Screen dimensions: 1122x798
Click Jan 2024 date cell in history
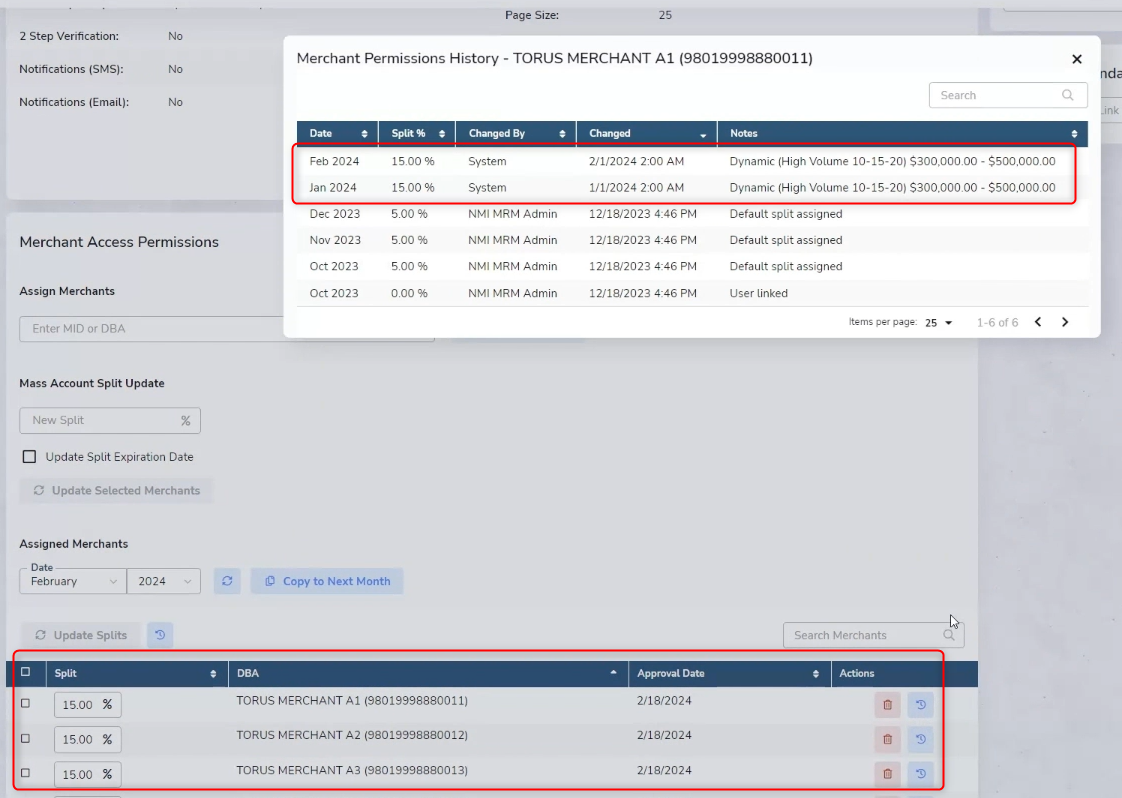click(333, 188)
